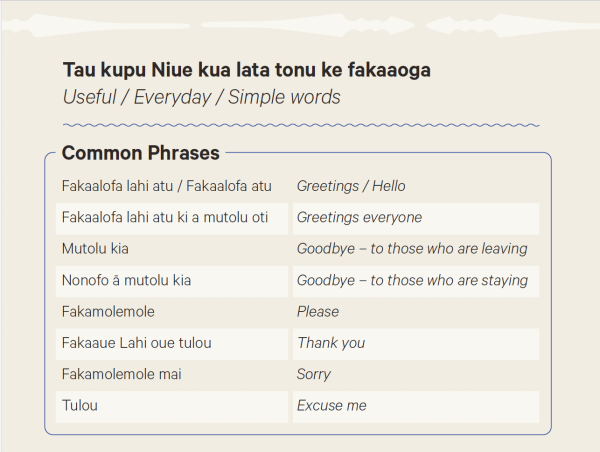
Task: Click the translation 'Sorry'
Action: point(313,375)
